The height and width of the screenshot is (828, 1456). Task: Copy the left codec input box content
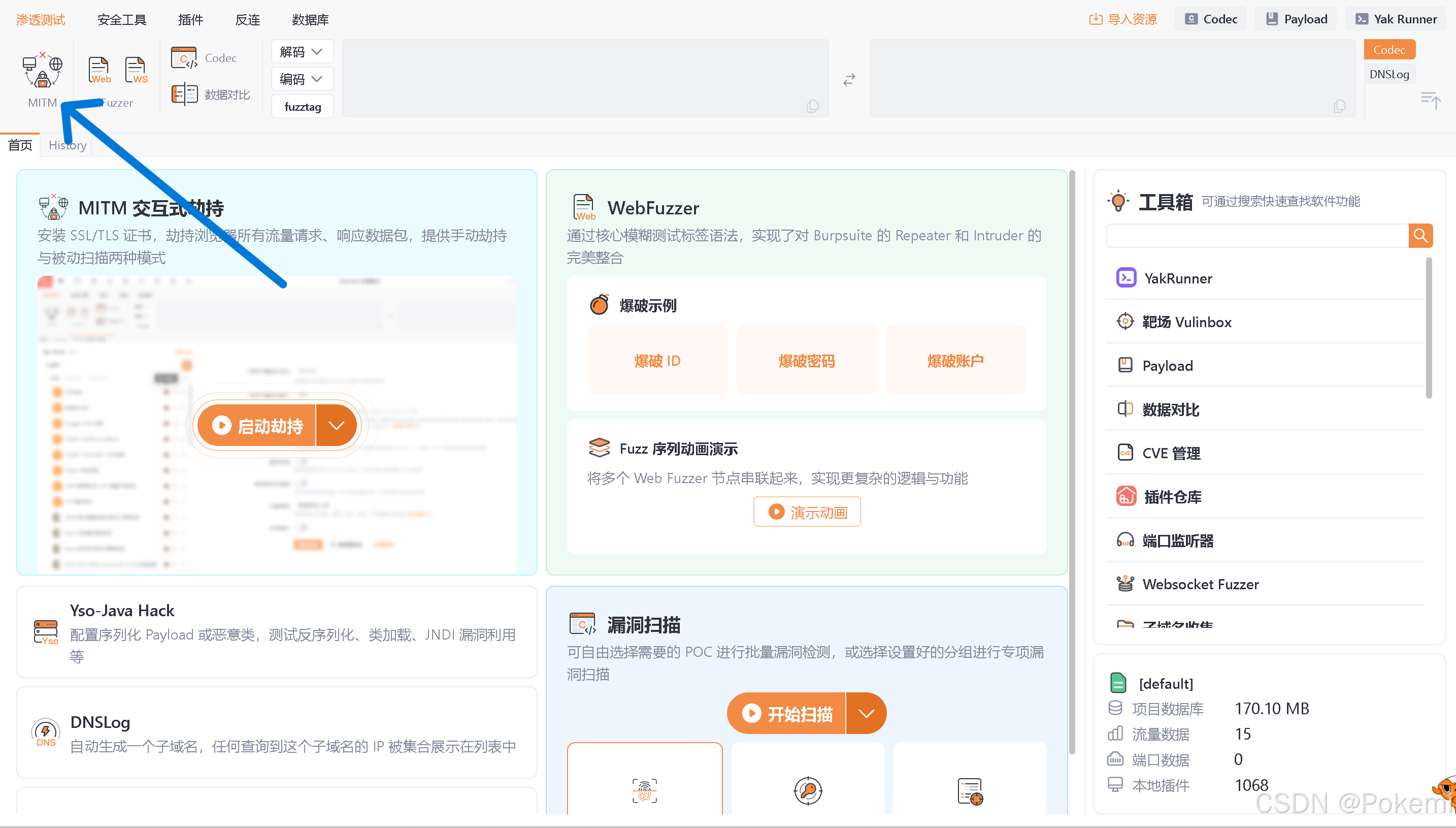point(813,106)
